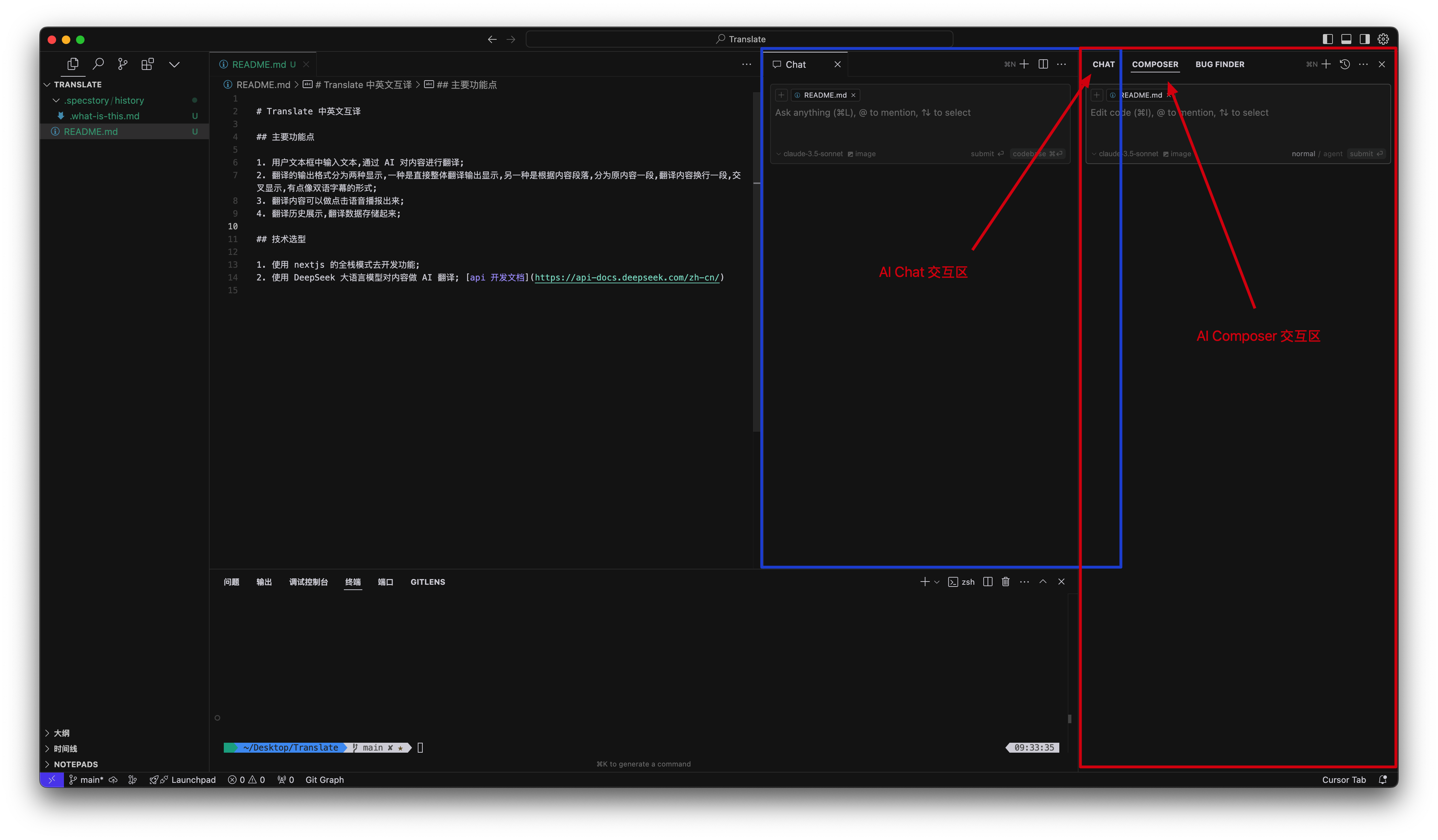Screen dimensions: 1438x840
Task: Switch to the BUG FINDER tab
Action: point(1220,65)
